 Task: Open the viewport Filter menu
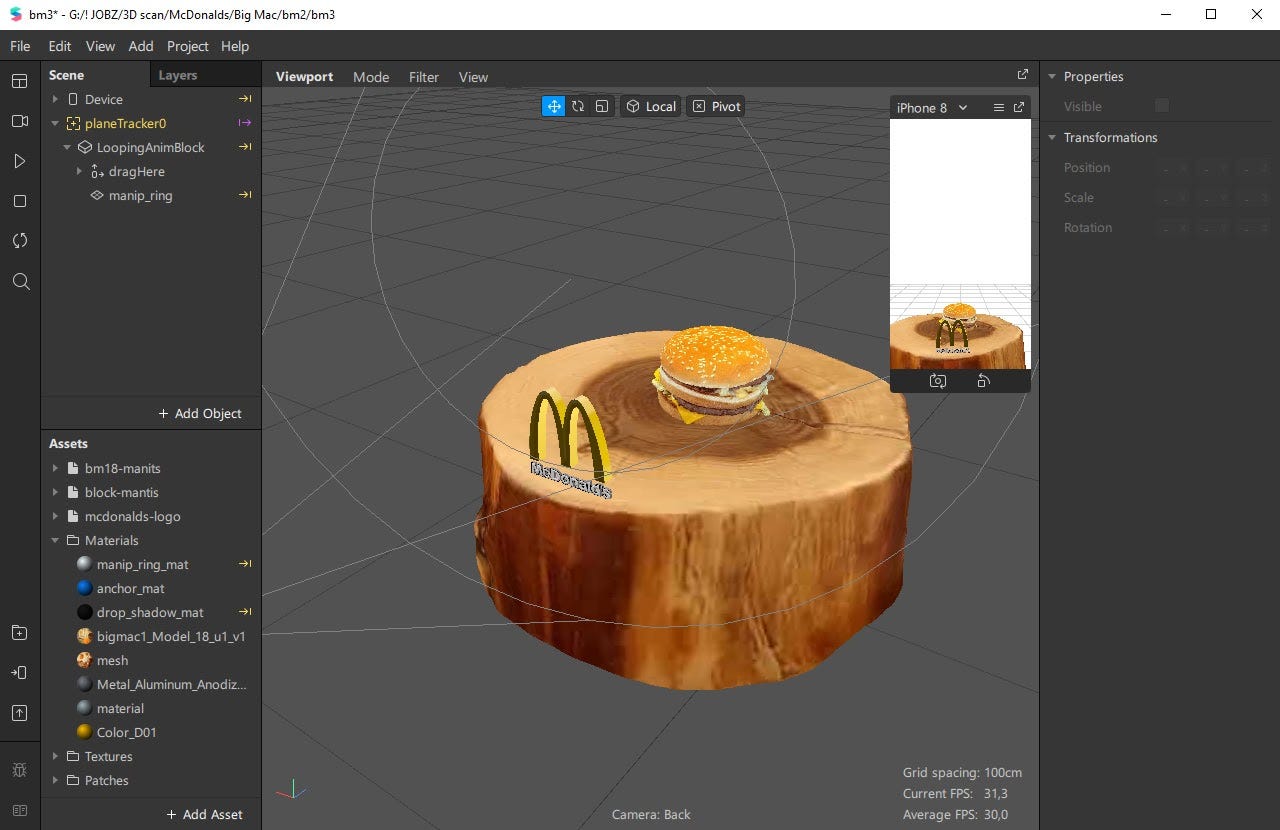(424, 77)
